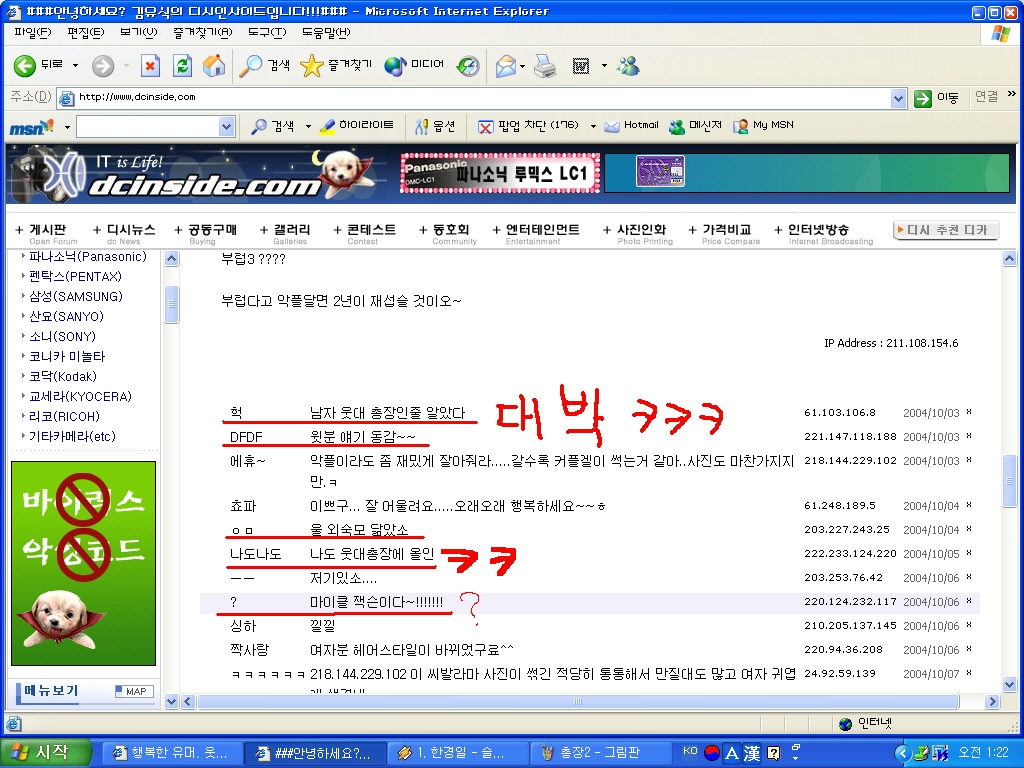Open the 갤러리 Galleries navigation link
Screen dimensions: 1024x768
click(290, 231)
